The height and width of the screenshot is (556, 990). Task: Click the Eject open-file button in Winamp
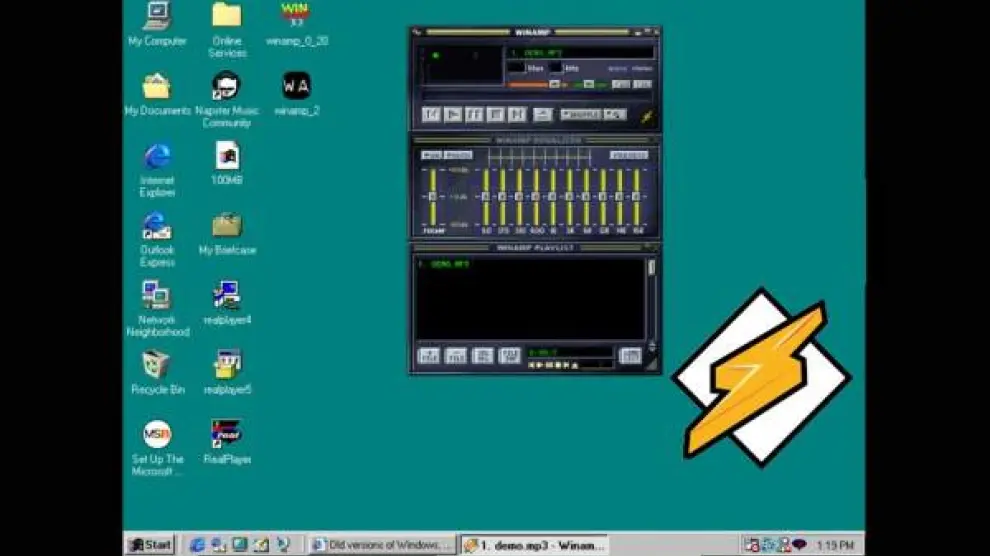pyautogui.click(x=542, y=115)
